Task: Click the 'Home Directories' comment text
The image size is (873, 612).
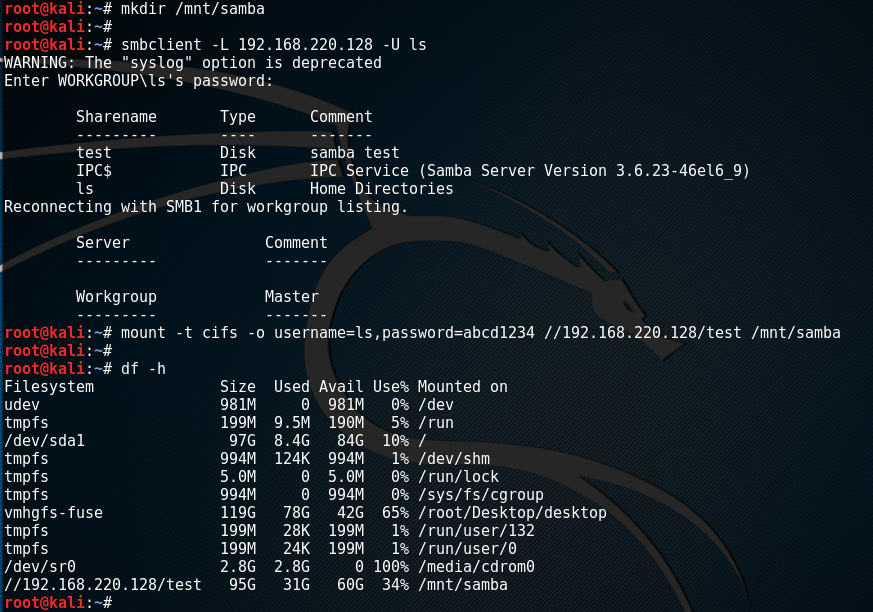Action: pos(381,189)
